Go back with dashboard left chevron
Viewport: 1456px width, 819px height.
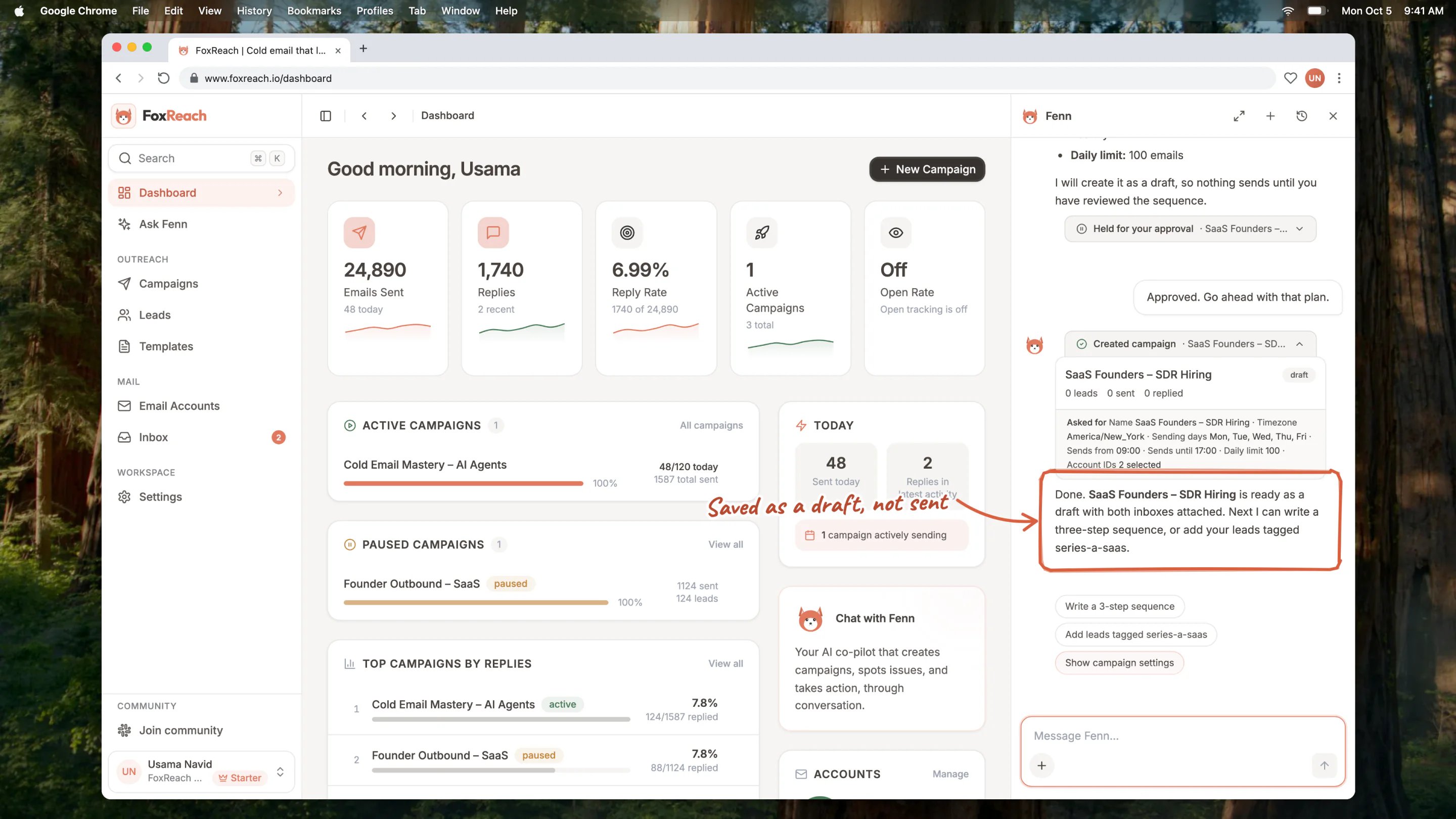pos(364,116)
